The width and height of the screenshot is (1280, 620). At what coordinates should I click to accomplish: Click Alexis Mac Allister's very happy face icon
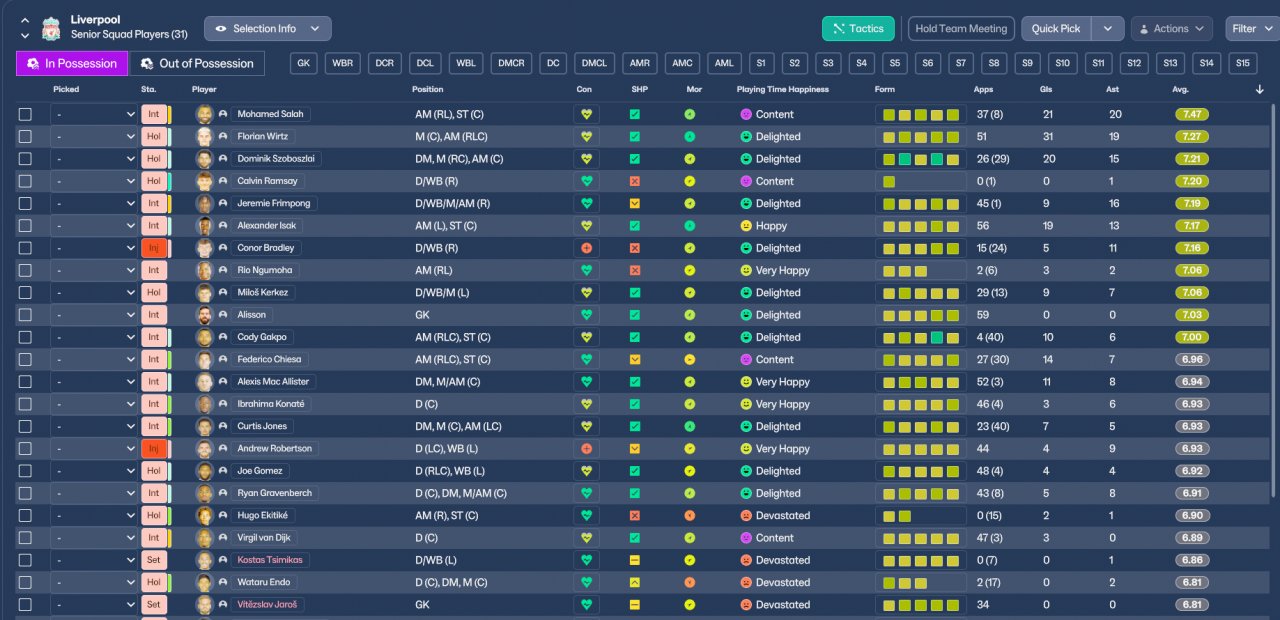point(745,382)
